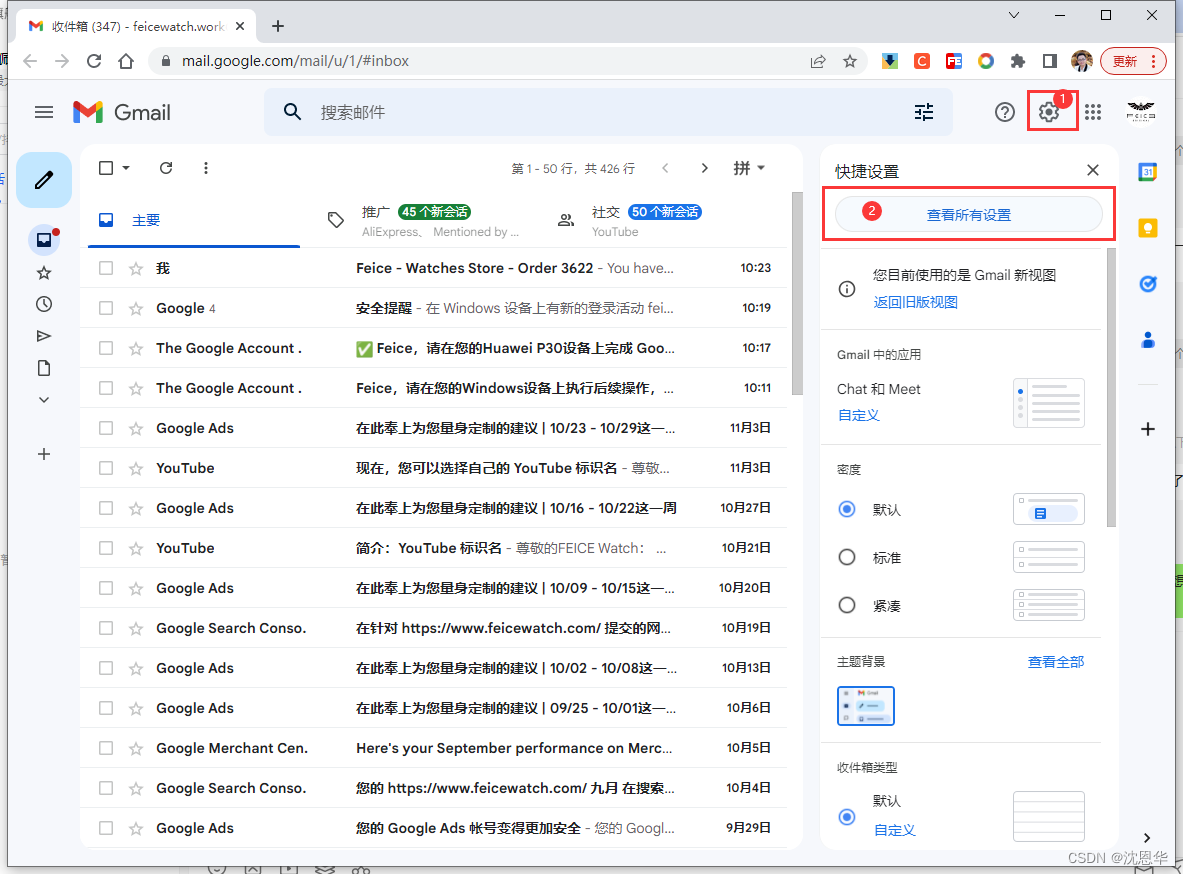Check the email from 我 at 10:23
Viewport: 1183px width, 874px height.
point(106,268)
